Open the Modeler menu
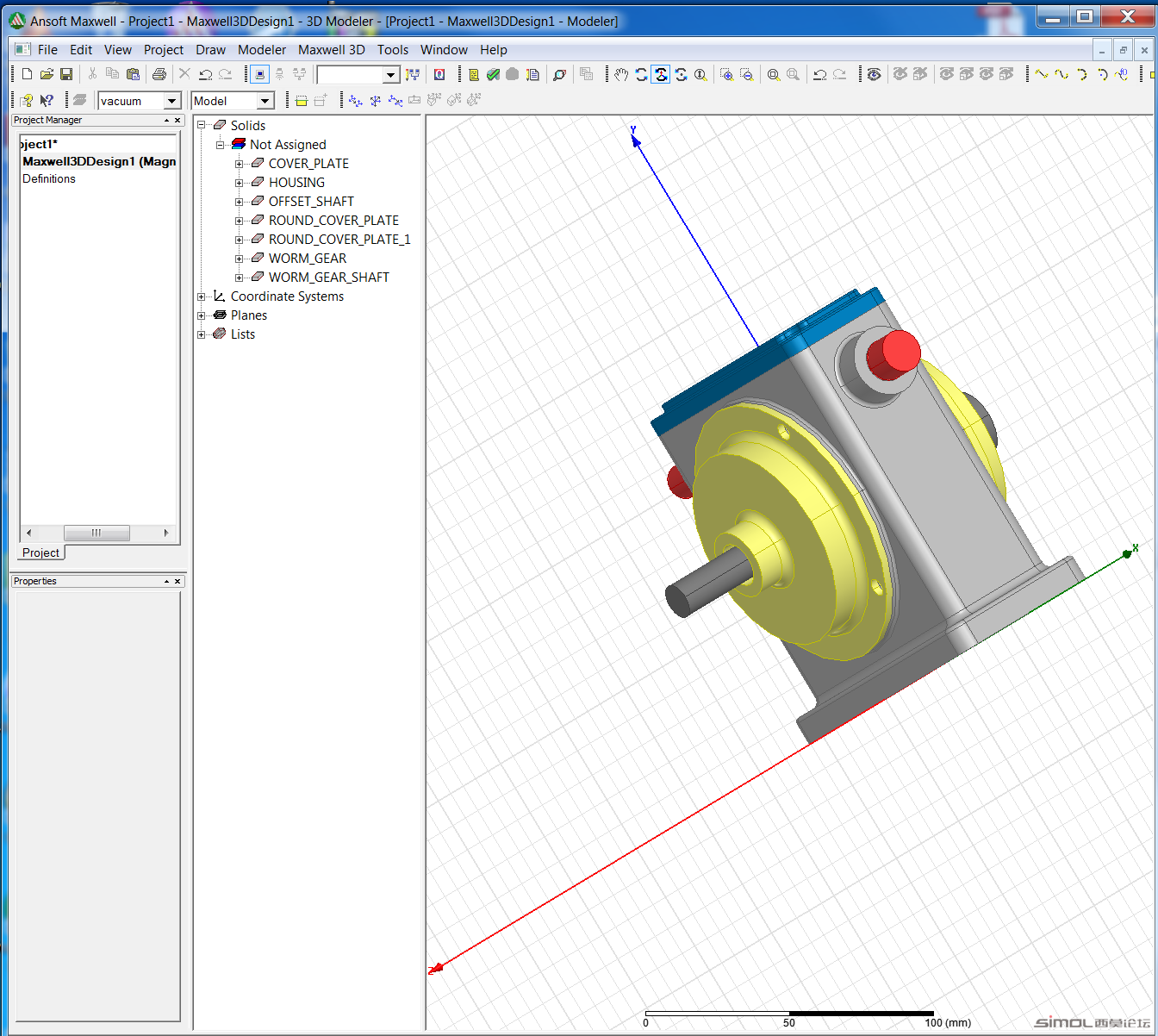The height and width of the screenshot is (1036, 1158). pyautogui.click(x=262, y=50)
